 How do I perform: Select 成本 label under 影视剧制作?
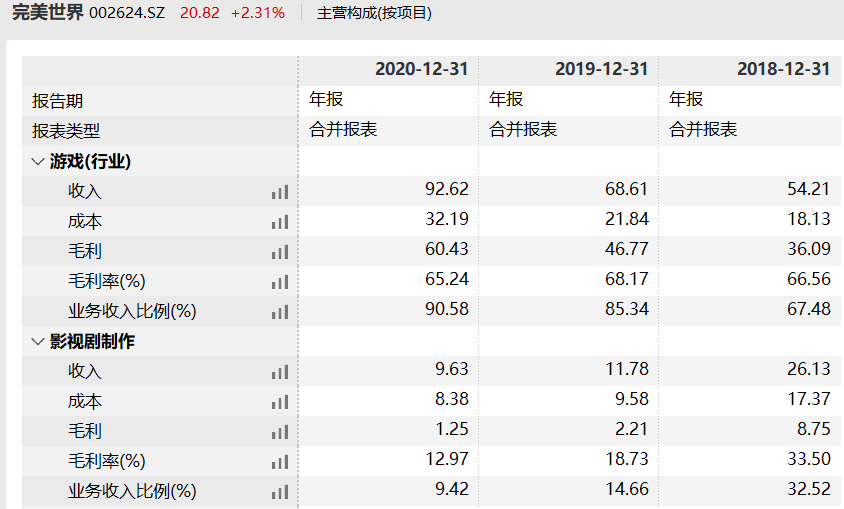coord(85,401)
